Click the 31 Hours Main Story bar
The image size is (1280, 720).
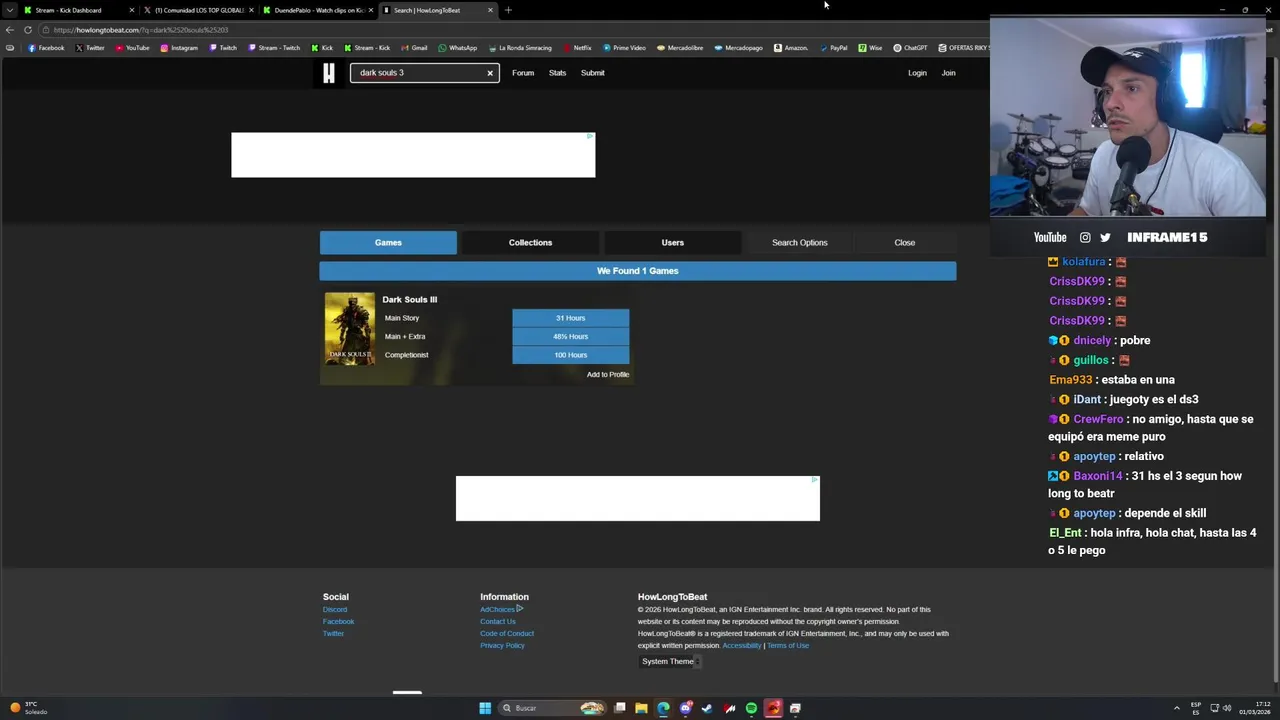571,318
